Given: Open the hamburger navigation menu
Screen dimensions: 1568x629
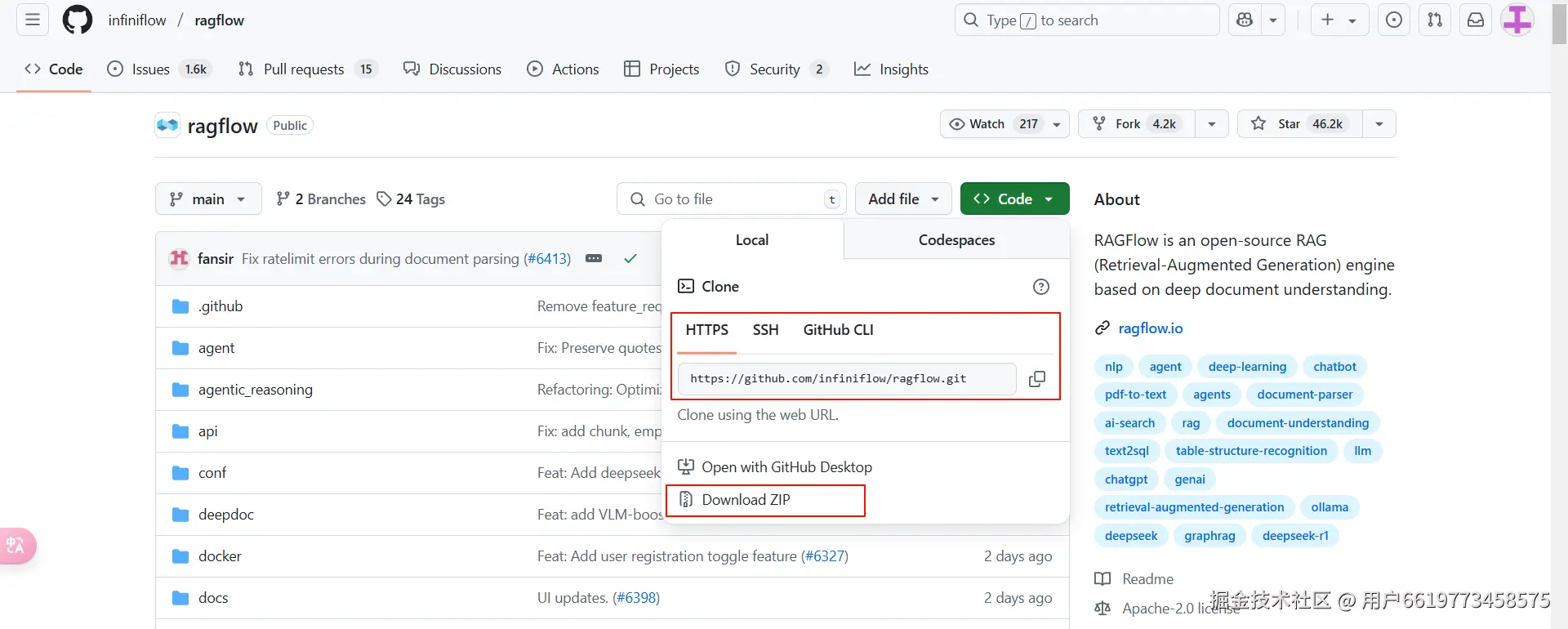Looking at the screenshot, I should (33, 20).
